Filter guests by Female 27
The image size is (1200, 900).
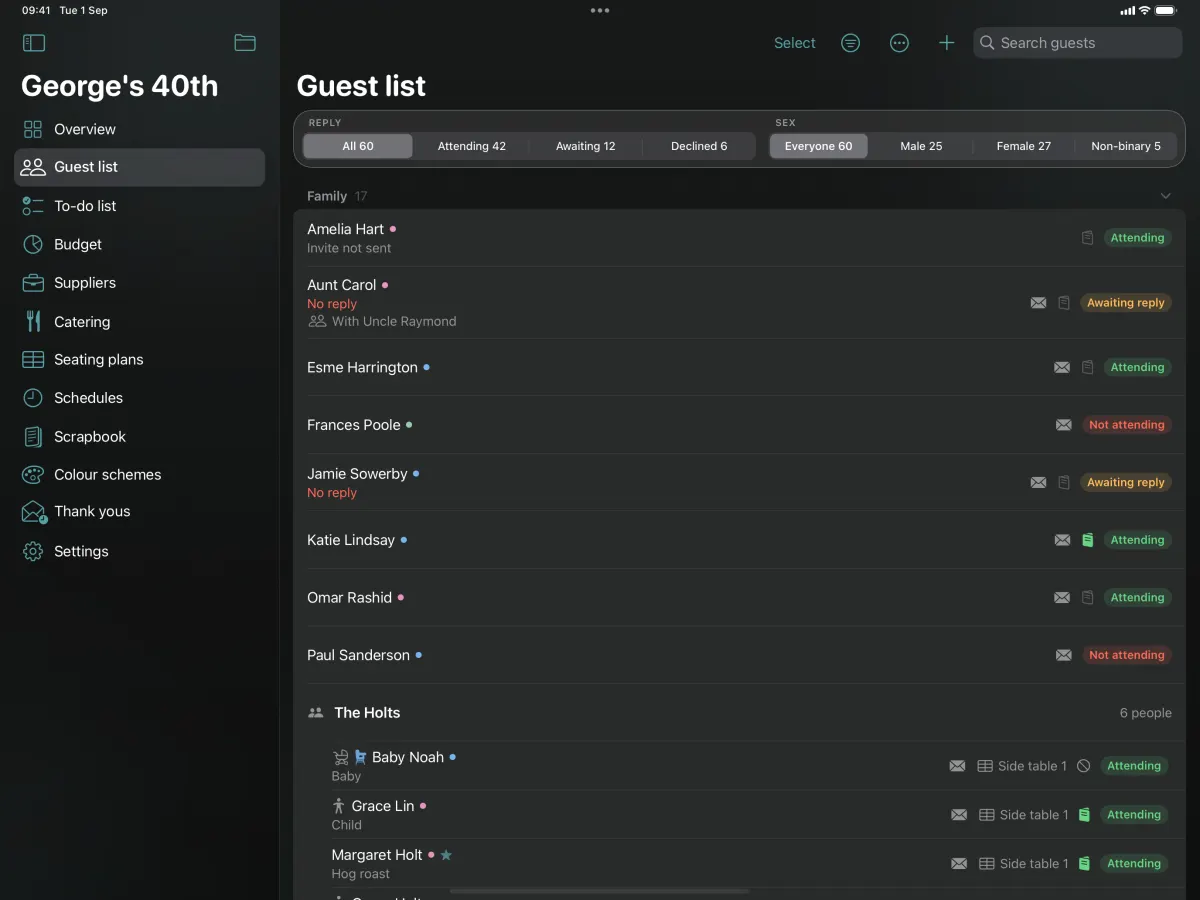[1024, 146]
